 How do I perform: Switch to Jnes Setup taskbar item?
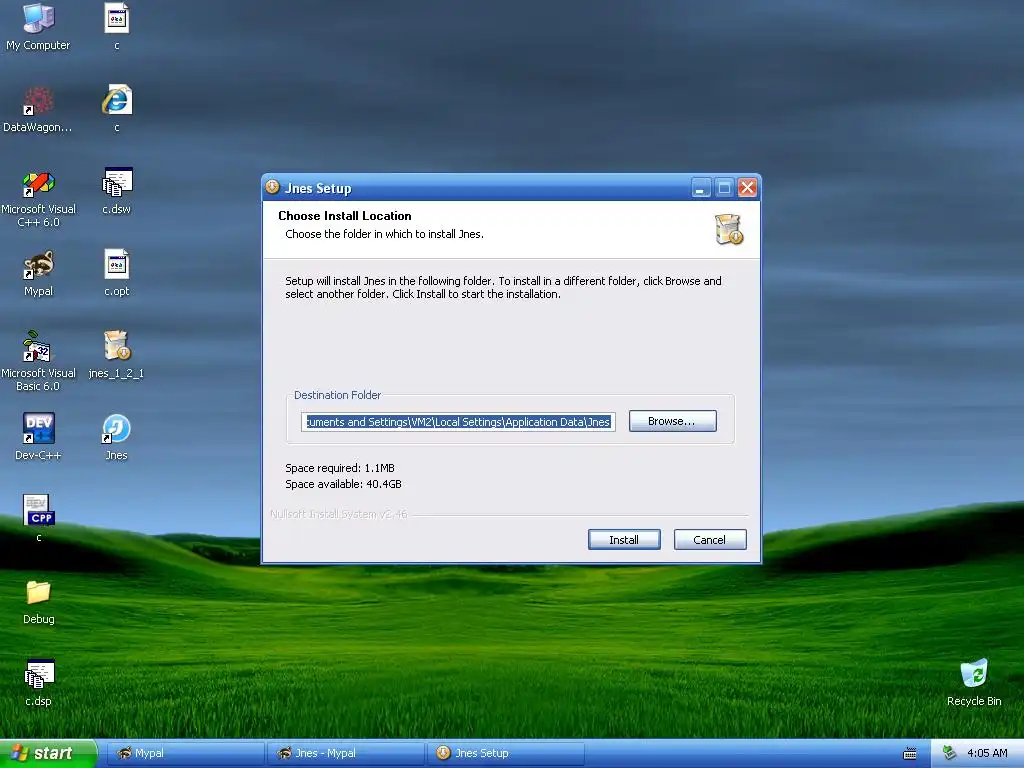506,753
